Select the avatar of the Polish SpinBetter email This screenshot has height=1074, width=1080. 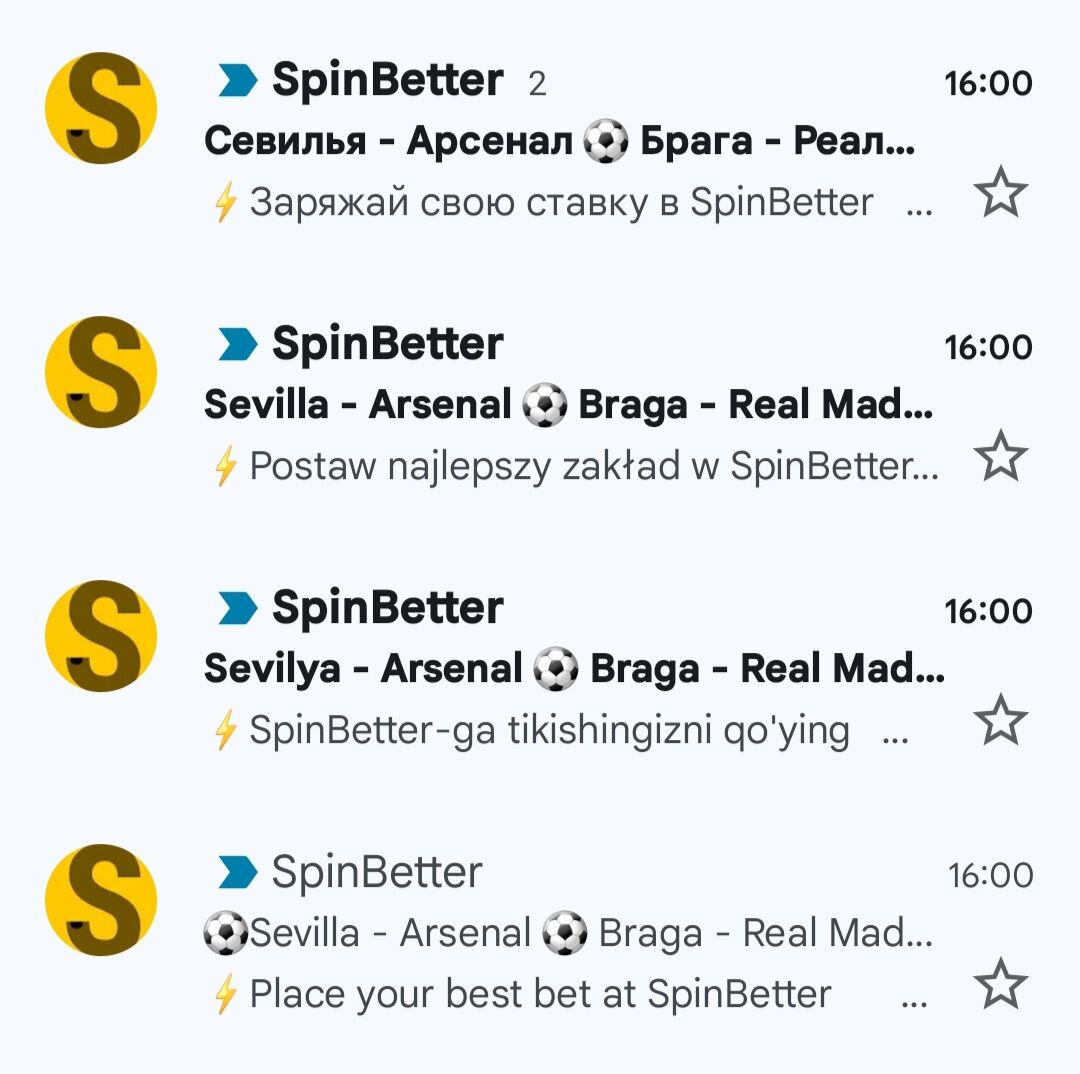point(101,372)
